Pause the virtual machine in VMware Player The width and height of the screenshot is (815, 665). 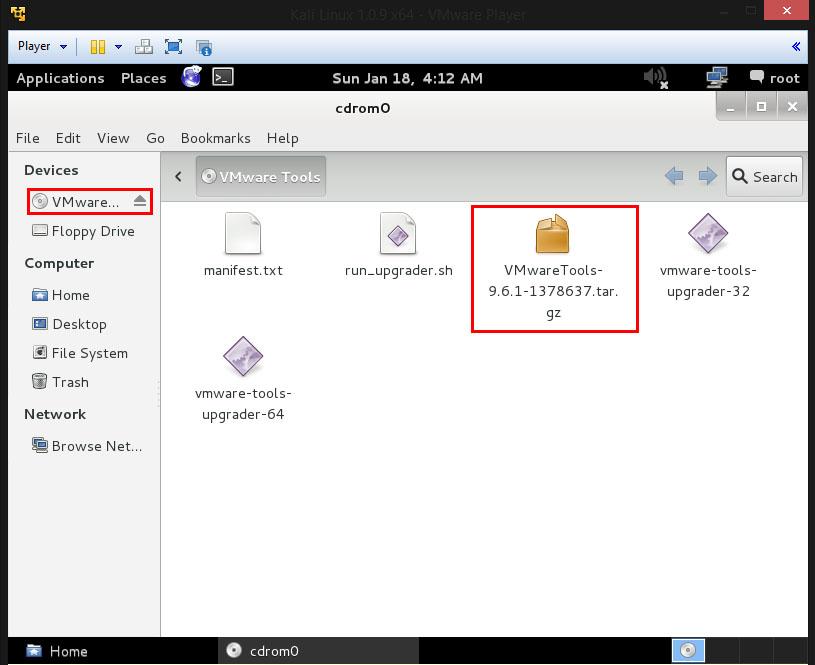98,47
